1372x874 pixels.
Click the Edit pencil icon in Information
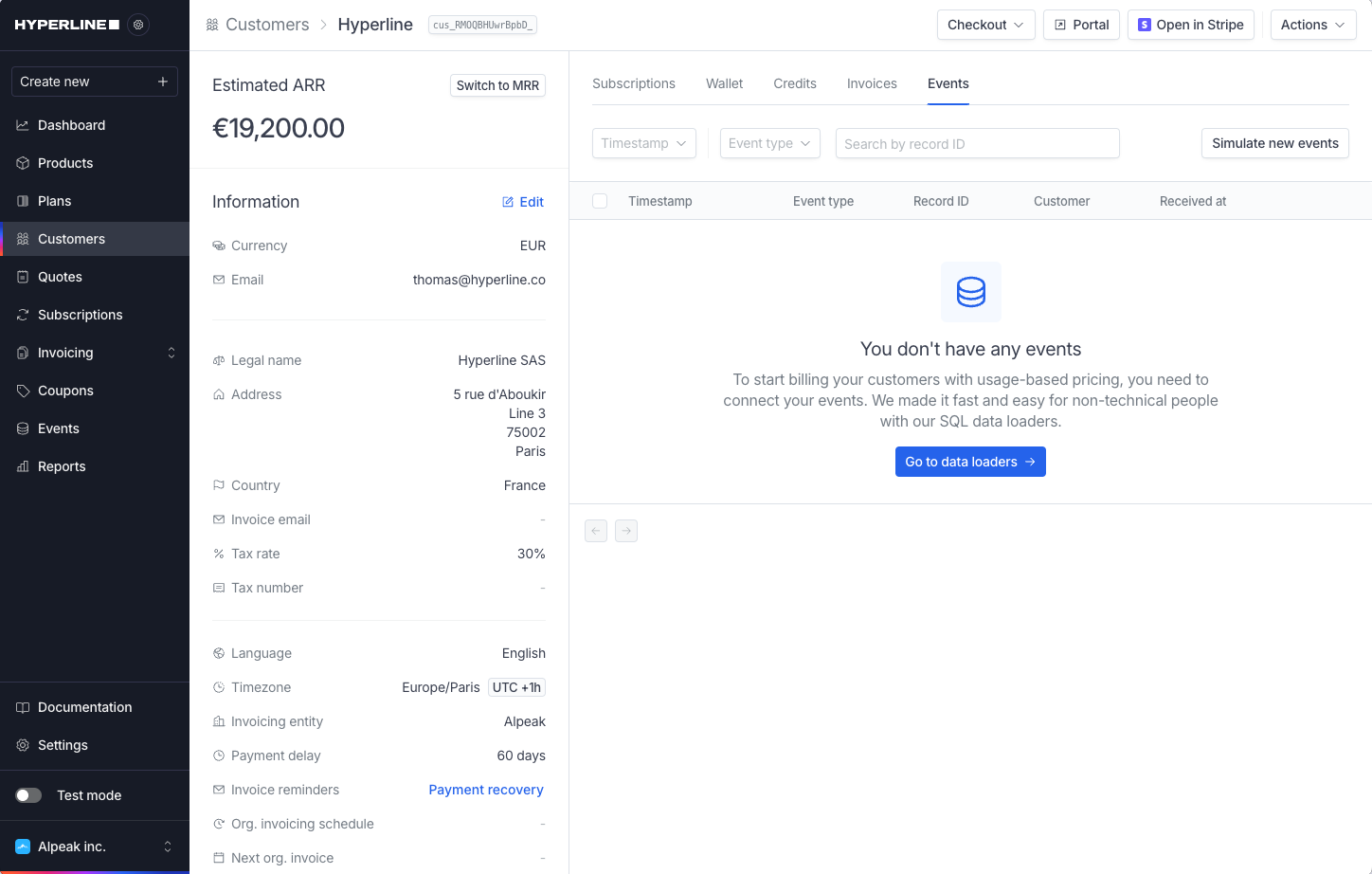pos(508,202)
